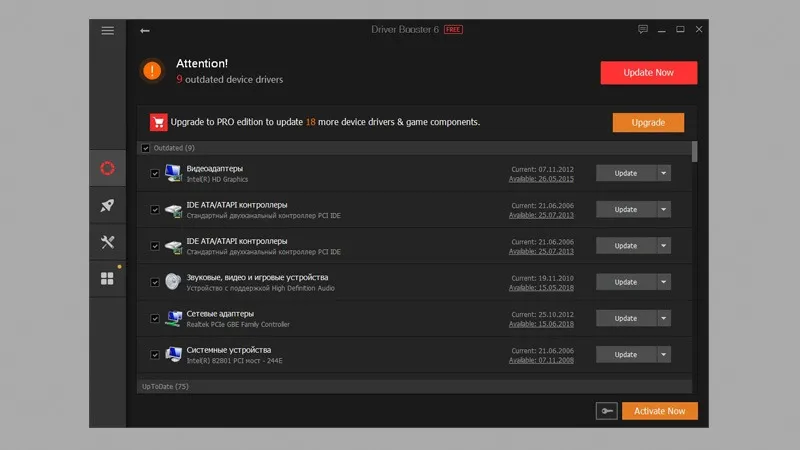The height and width of the screenshot is (450, 800).
Task: Click the back arrow icon
Action: (145, 31)
